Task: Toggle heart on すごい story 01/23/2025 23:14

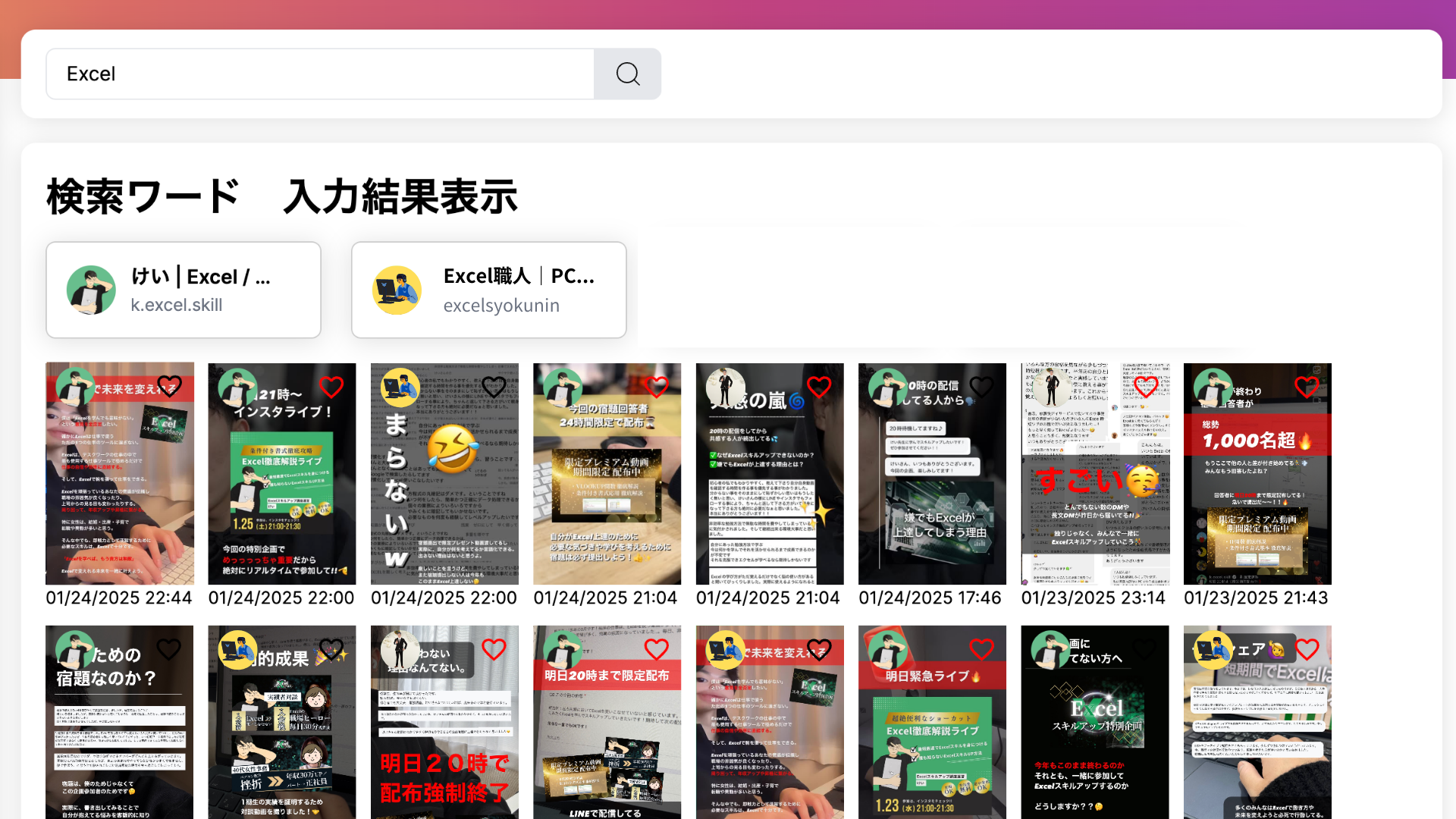Action: [1144, 387]
